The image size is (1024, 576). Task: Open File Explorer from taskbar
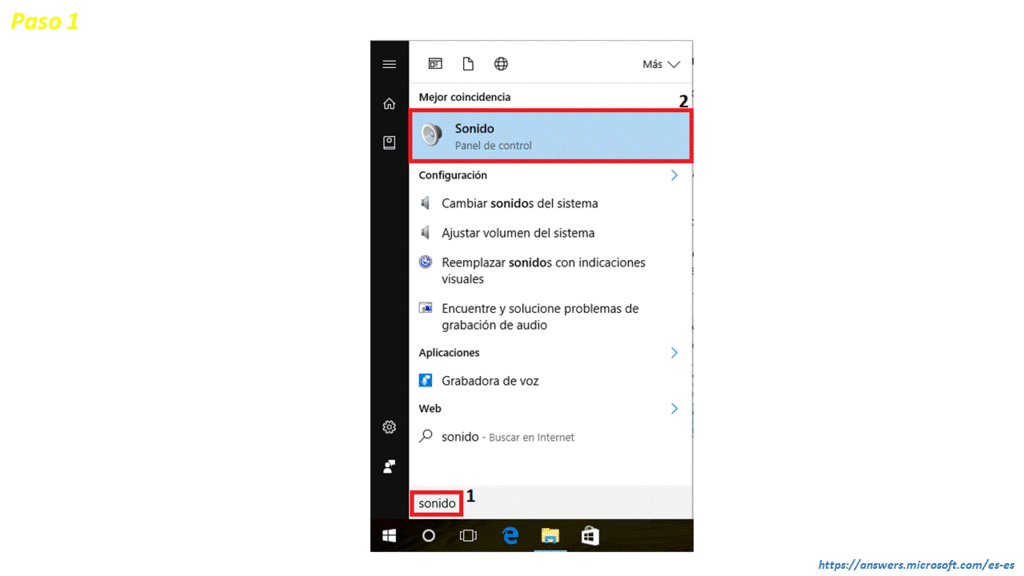click(550, 536)
